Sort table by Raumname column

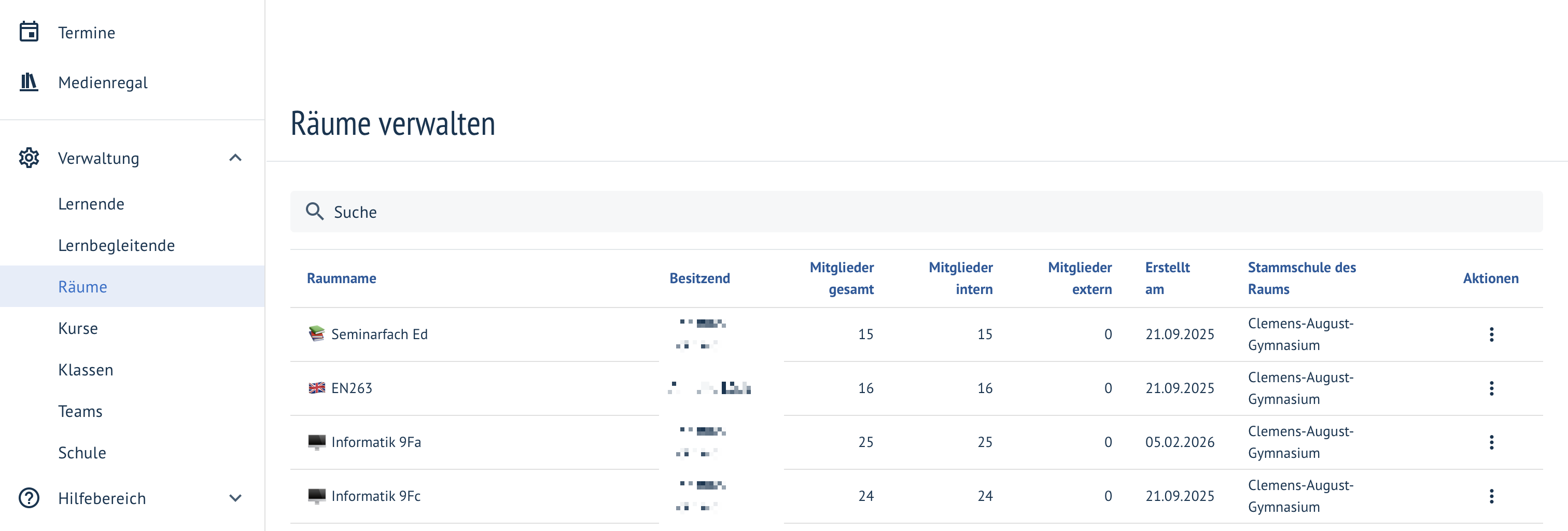click(342, 278)
